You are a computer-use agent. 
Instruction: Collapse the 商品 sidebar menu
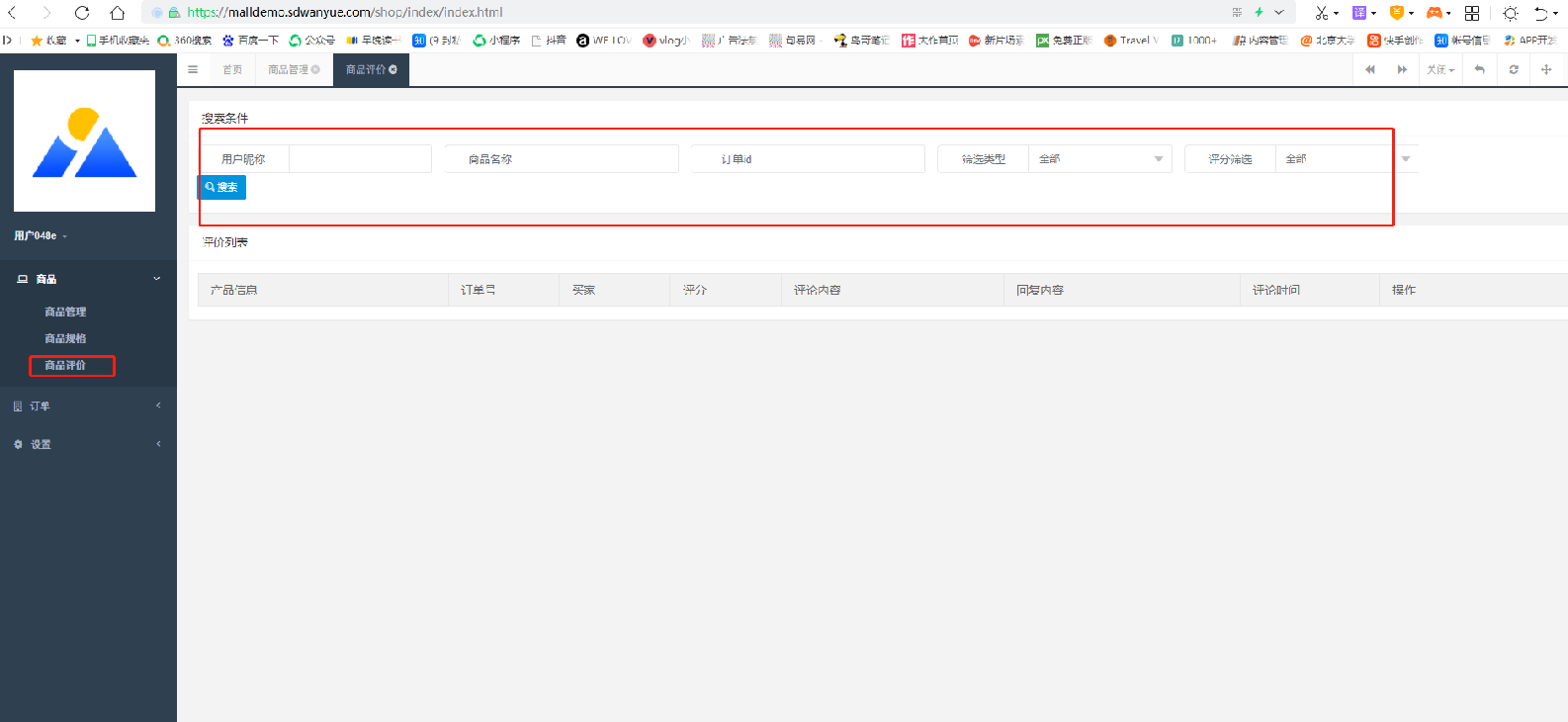(88, 279)
